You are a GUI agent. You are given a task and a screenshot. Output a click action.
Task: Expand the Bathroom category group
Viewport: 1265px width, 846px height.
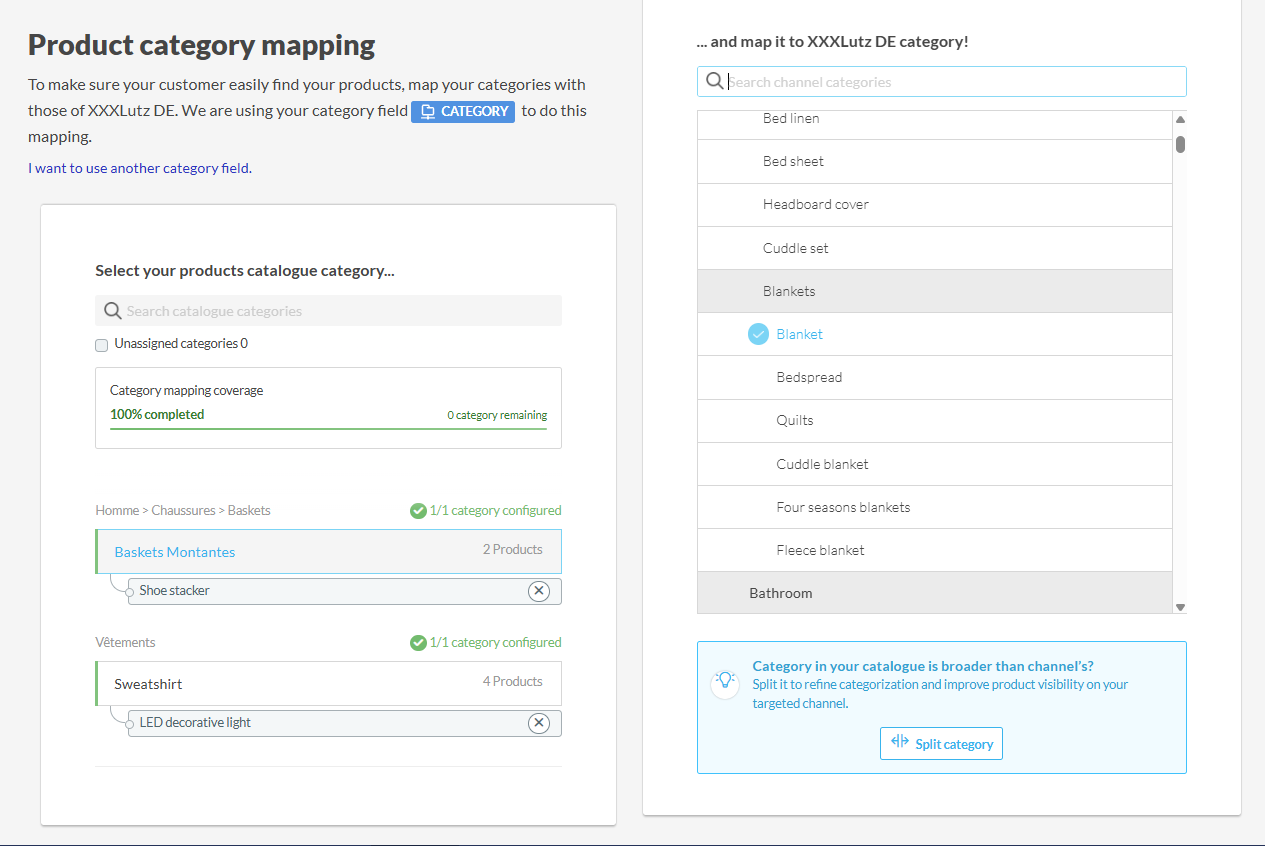(x=780, y=593)
